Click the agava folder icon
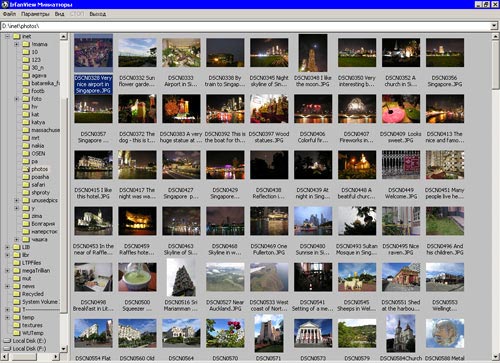Viewport: 500px width, 363px height. click(26, 75)
